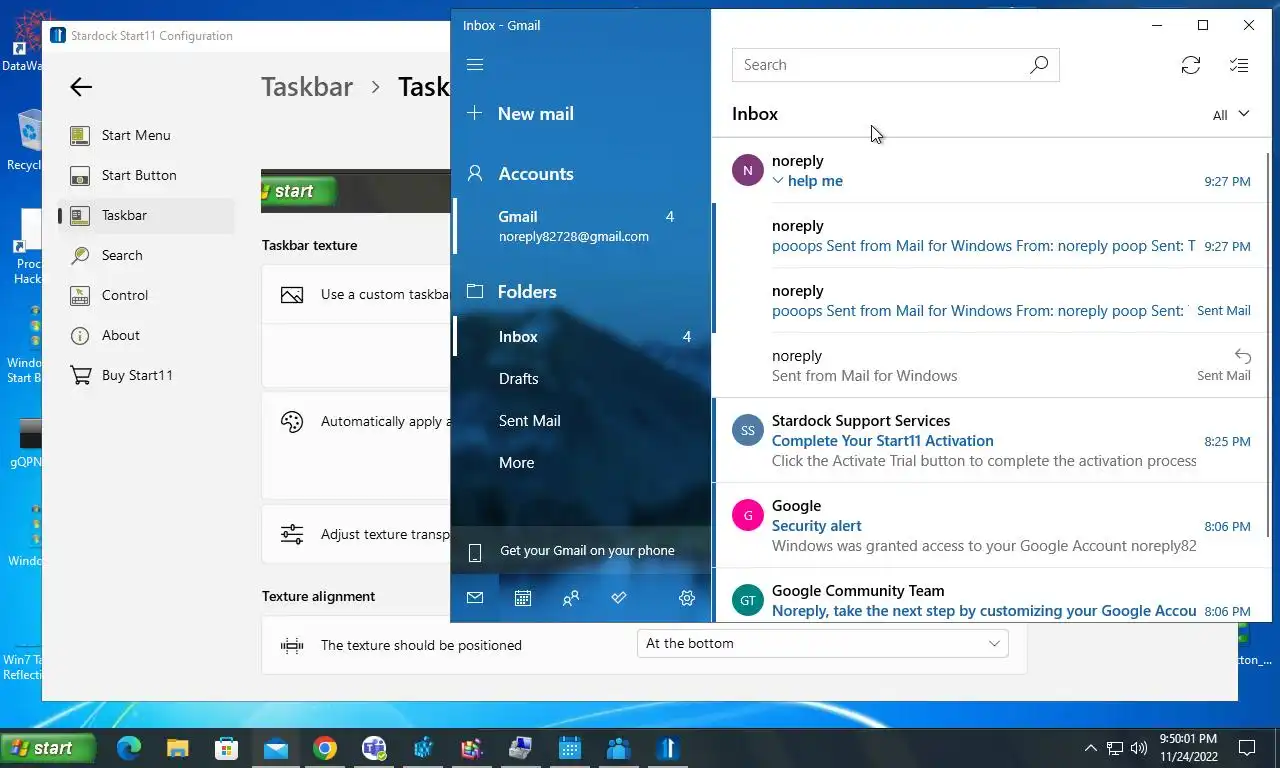1280x768 pixels.
Task: Switch to Calendar icon in Mail sidebar
Action: [x=523, y=598]
